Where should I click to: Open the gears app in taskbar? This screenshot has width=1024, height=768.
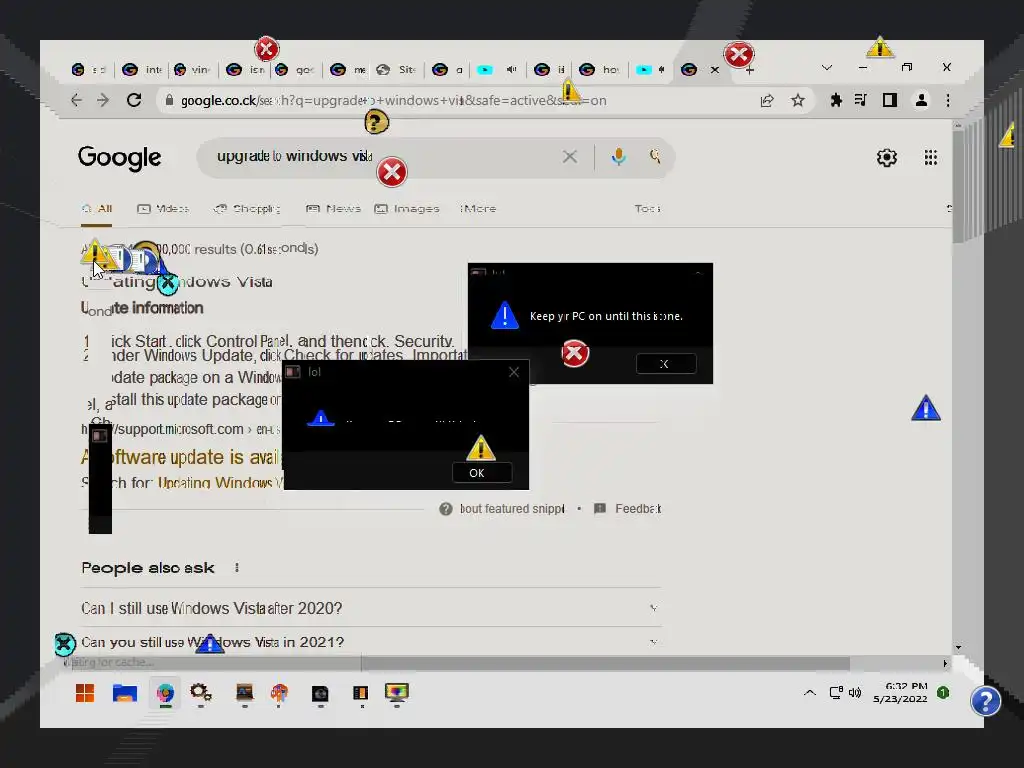[x=200, y=693]
